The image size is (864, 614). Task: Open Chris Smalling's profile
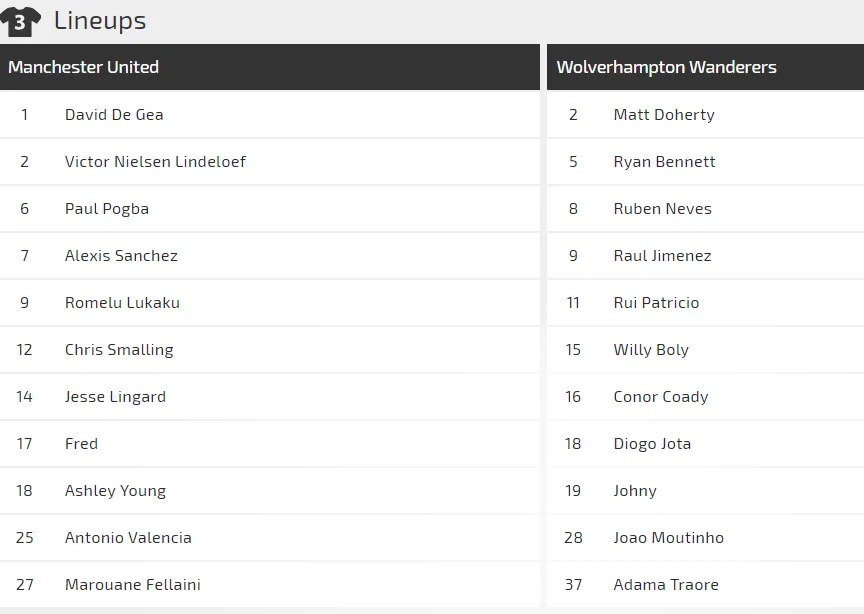(119, 350)
